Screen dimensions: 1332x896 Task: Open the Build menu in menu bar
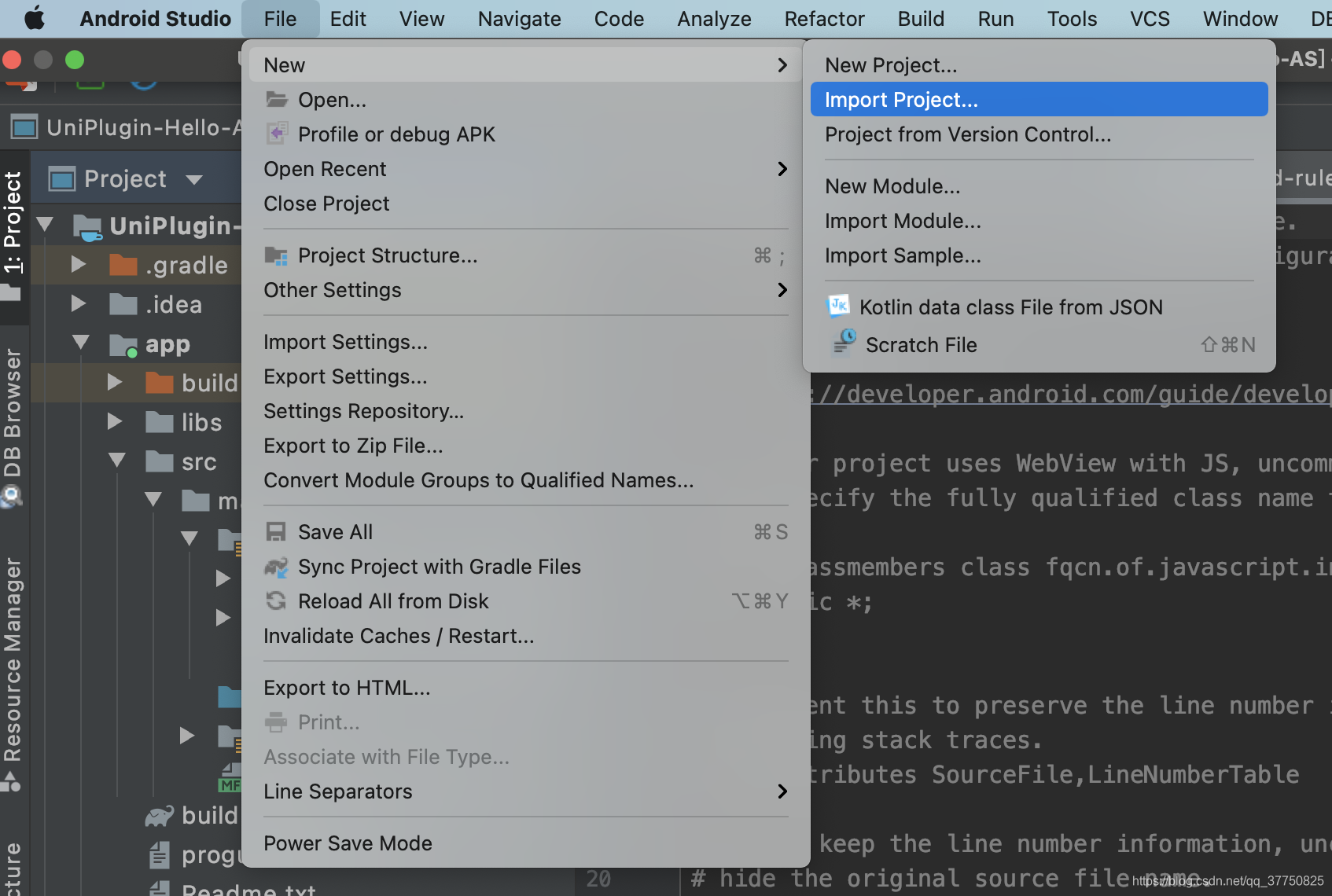coord(921,19)
